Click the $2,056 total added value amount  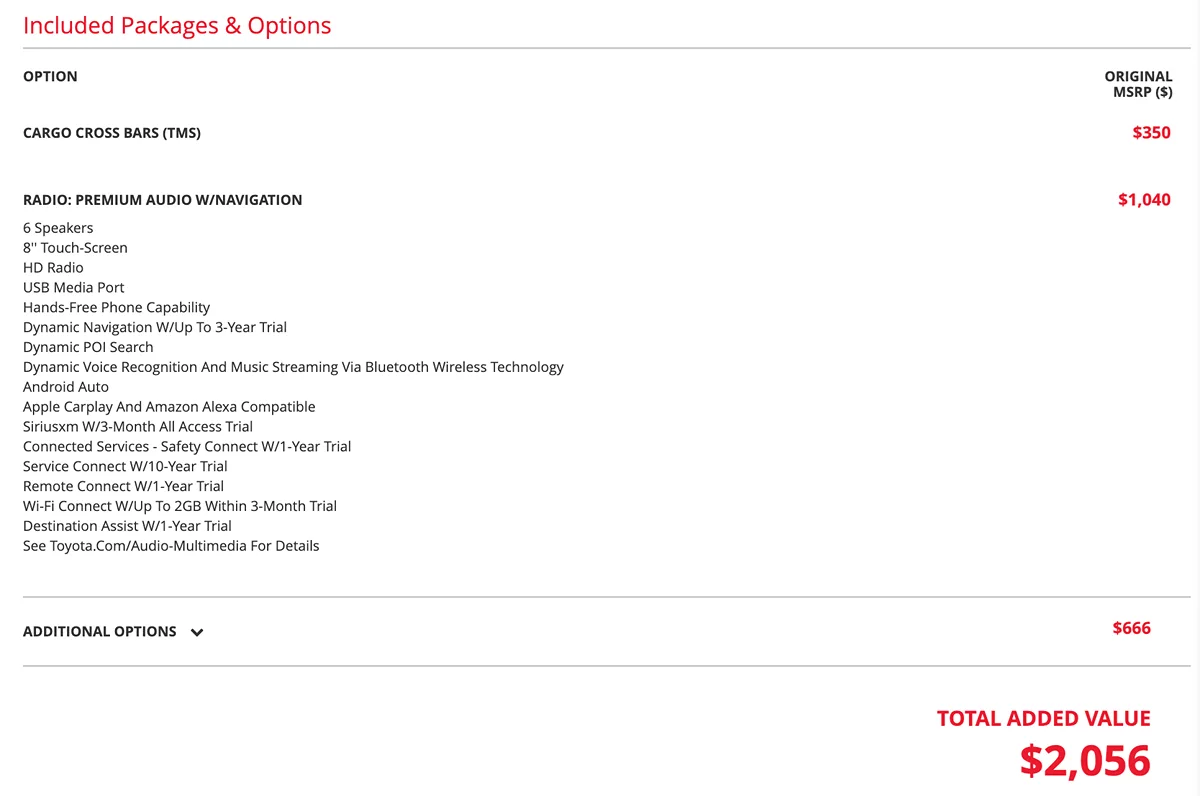point(1085,760)
